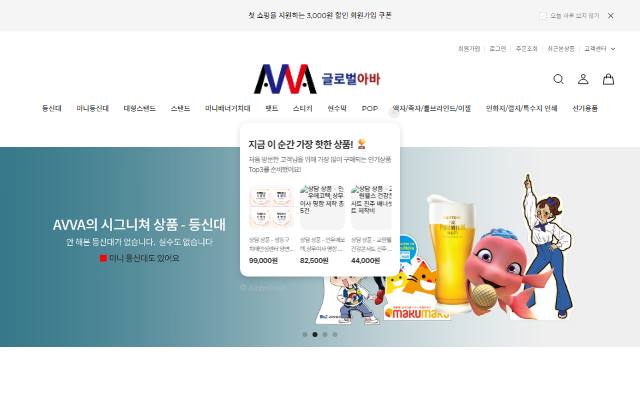640x400 pixels.
Task: Click the beer glass image in banner
Action: pyautogui.click(x=451, y=253)
